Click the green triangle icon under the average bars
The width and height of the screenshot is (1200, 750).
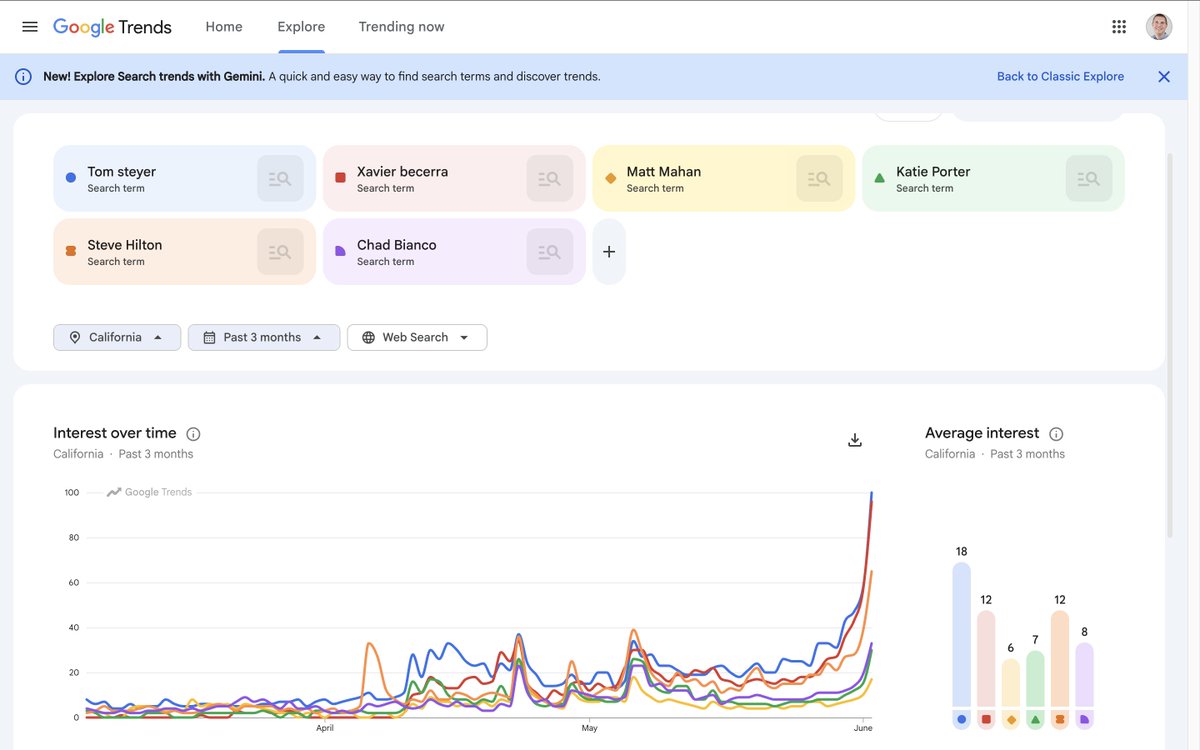(1035, 719)
